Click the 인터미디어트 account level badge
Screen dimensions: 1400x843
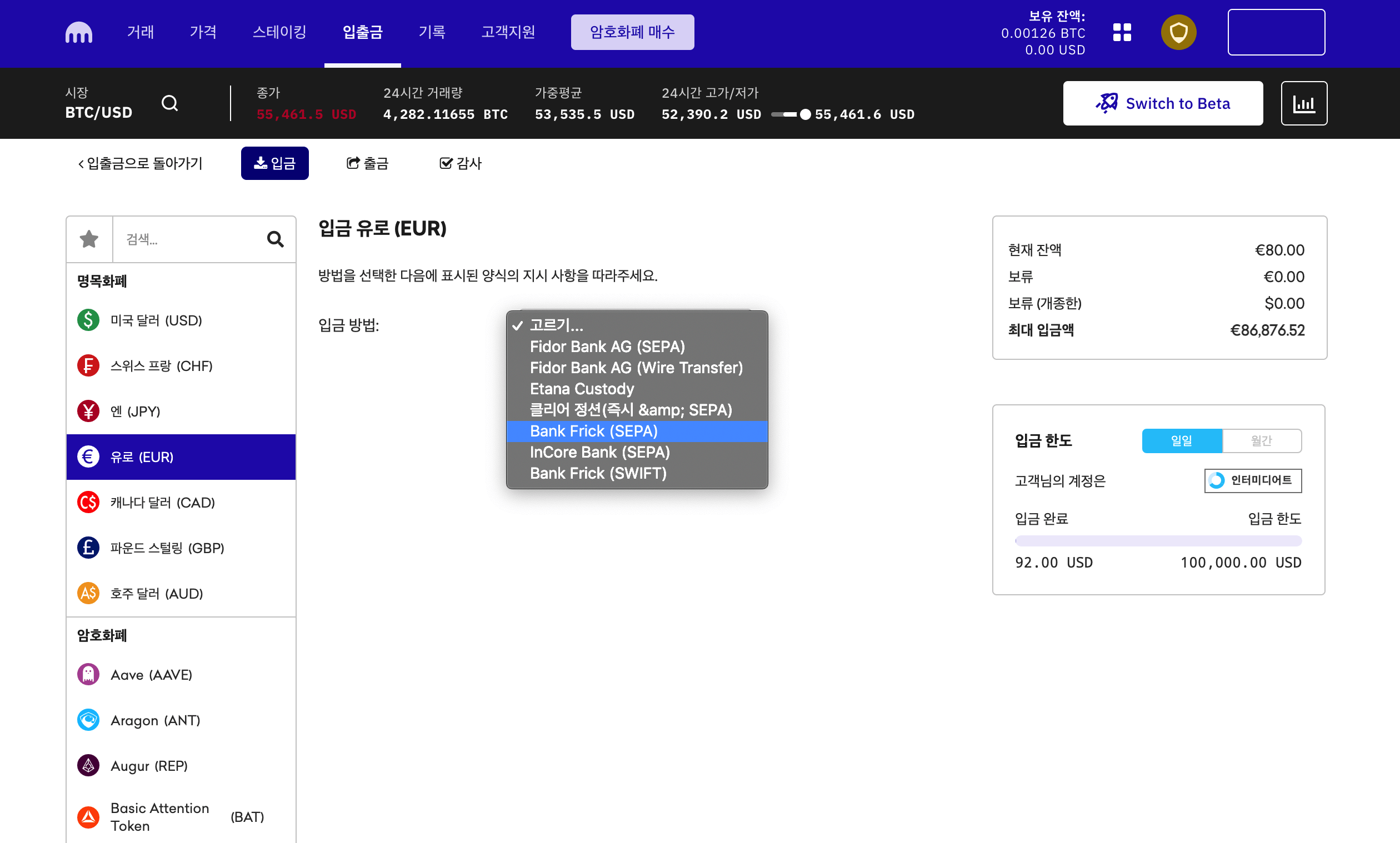point(1252,480)
